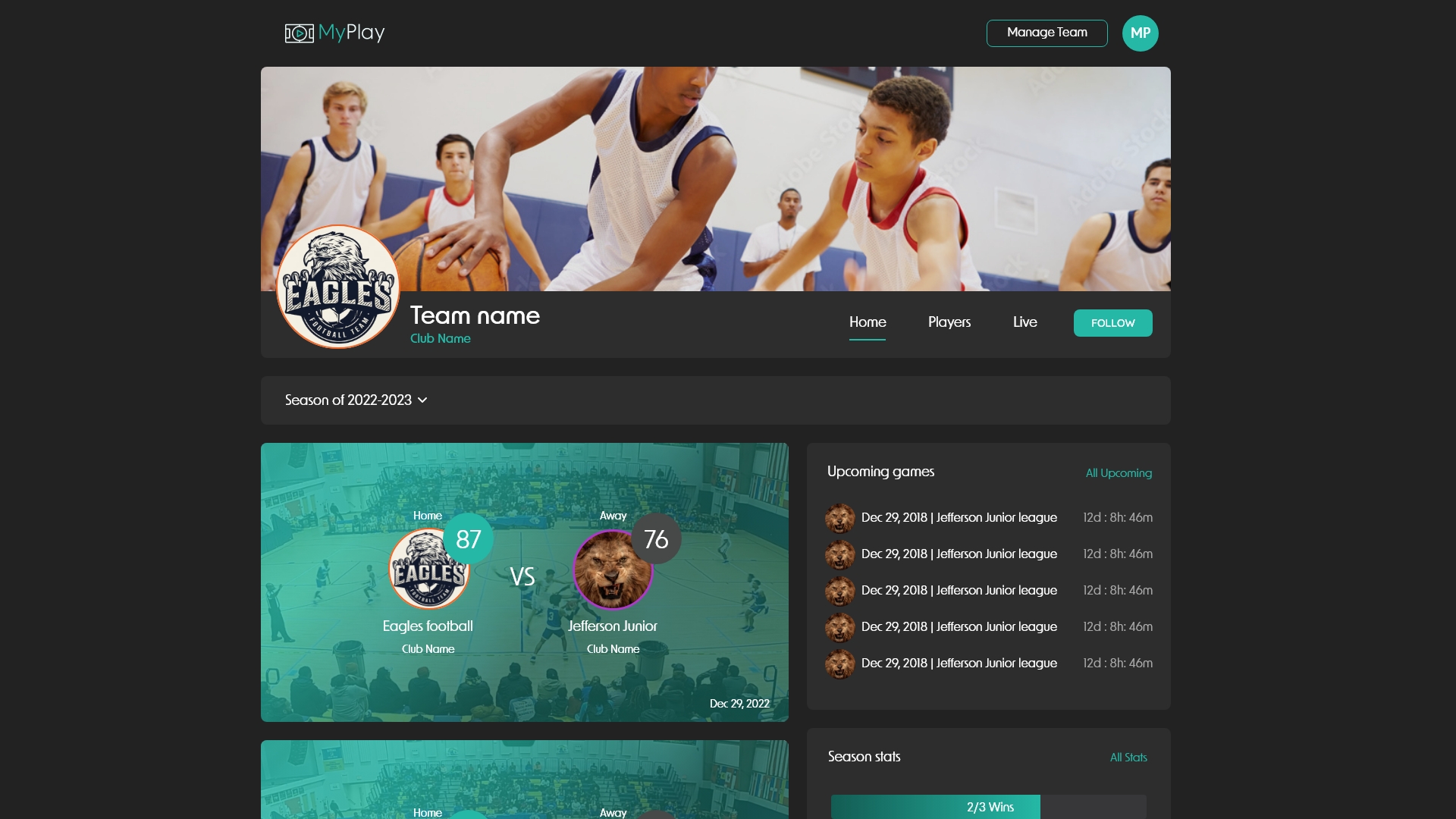Click the Eagles football team label
Viewport: 1456px width, 819px height.
click(428, 626)
